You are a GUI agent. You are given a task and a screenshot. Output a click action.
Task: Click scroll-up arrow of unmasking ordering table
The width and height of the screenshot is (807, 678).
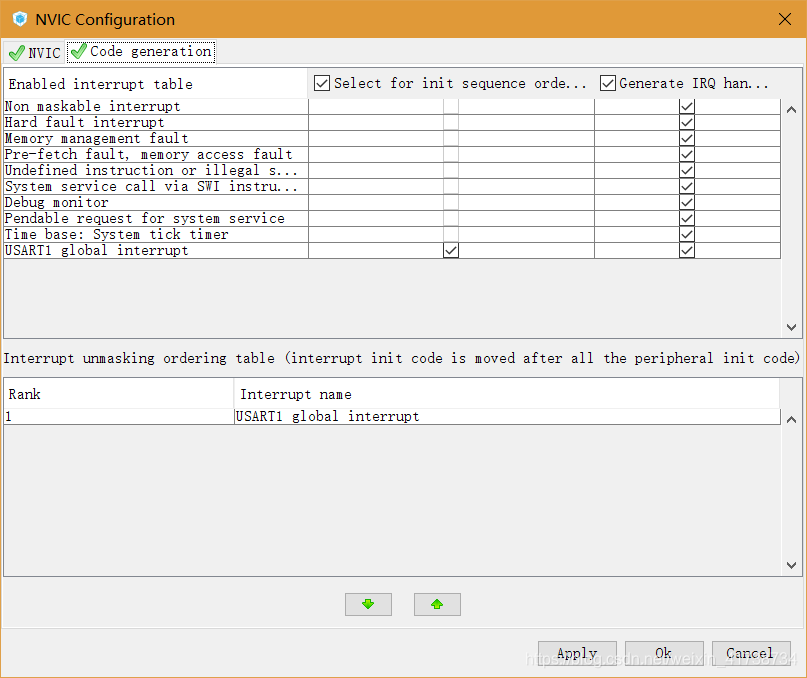pyautogui.click(x=792, y=420)
